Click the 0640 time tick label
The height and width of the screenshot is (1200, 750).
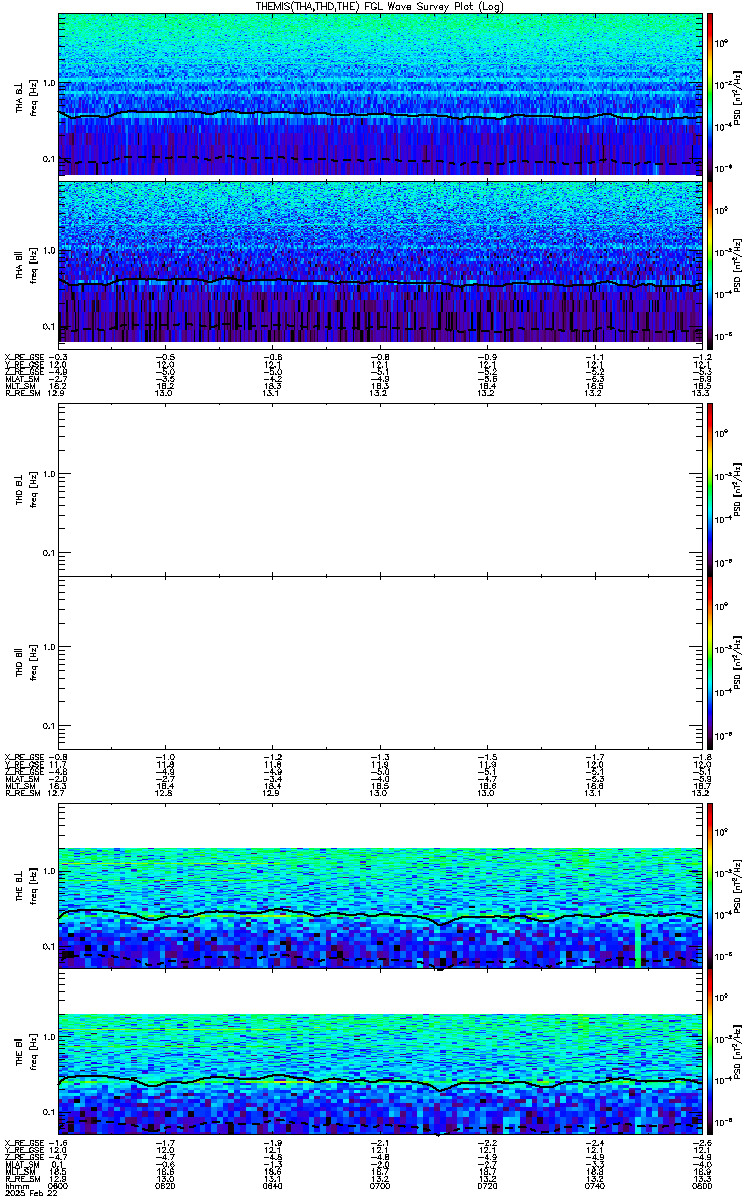(x=273, y=1186)
